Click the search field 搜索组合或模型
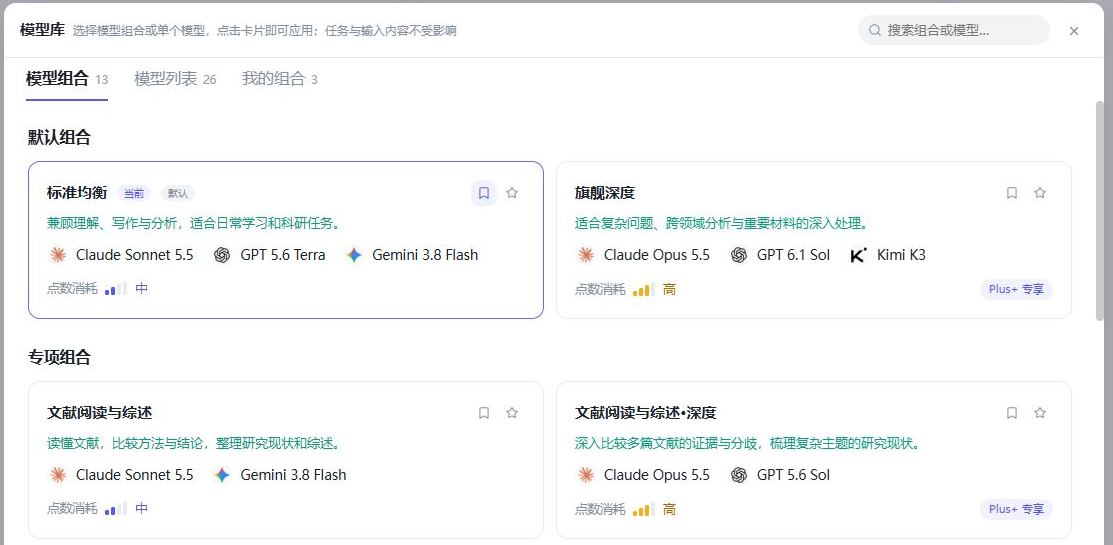 point(953,31)
